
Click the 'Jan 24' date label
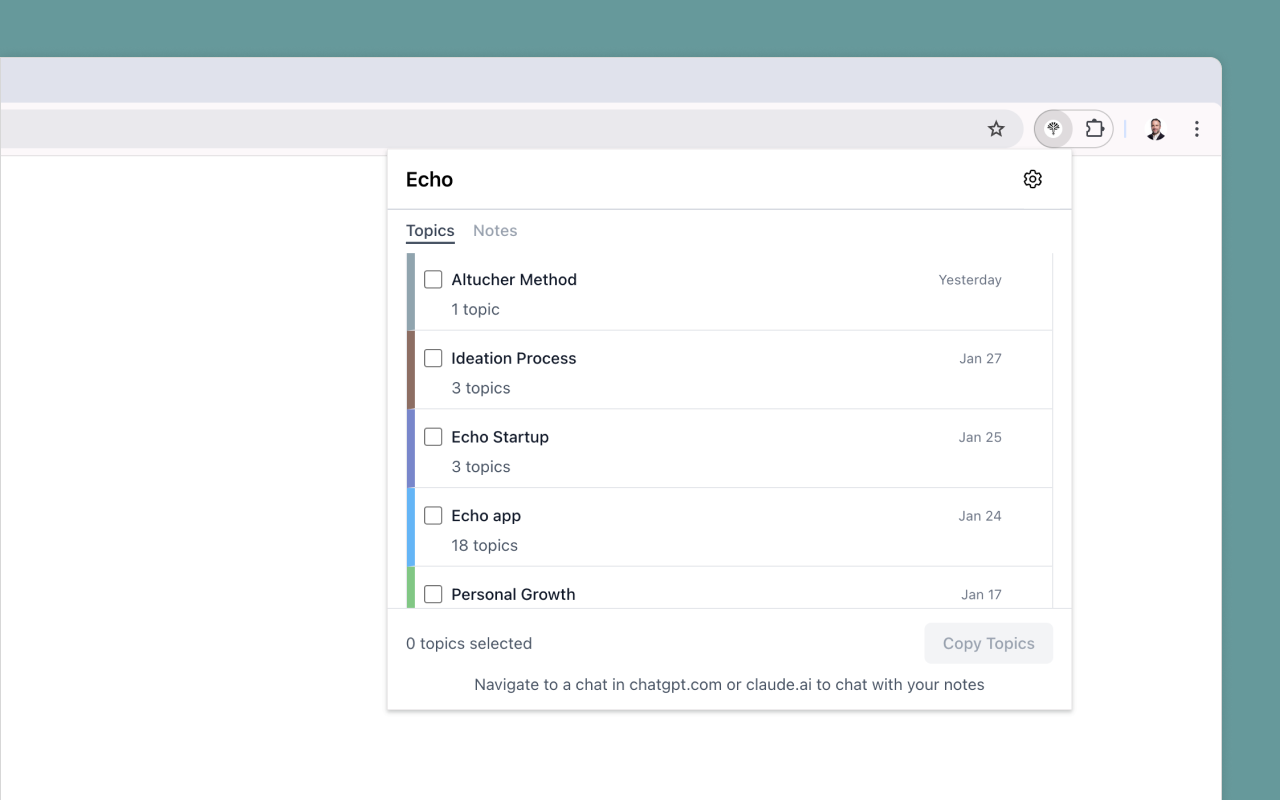pyautogui.click(x=980, y=516)
